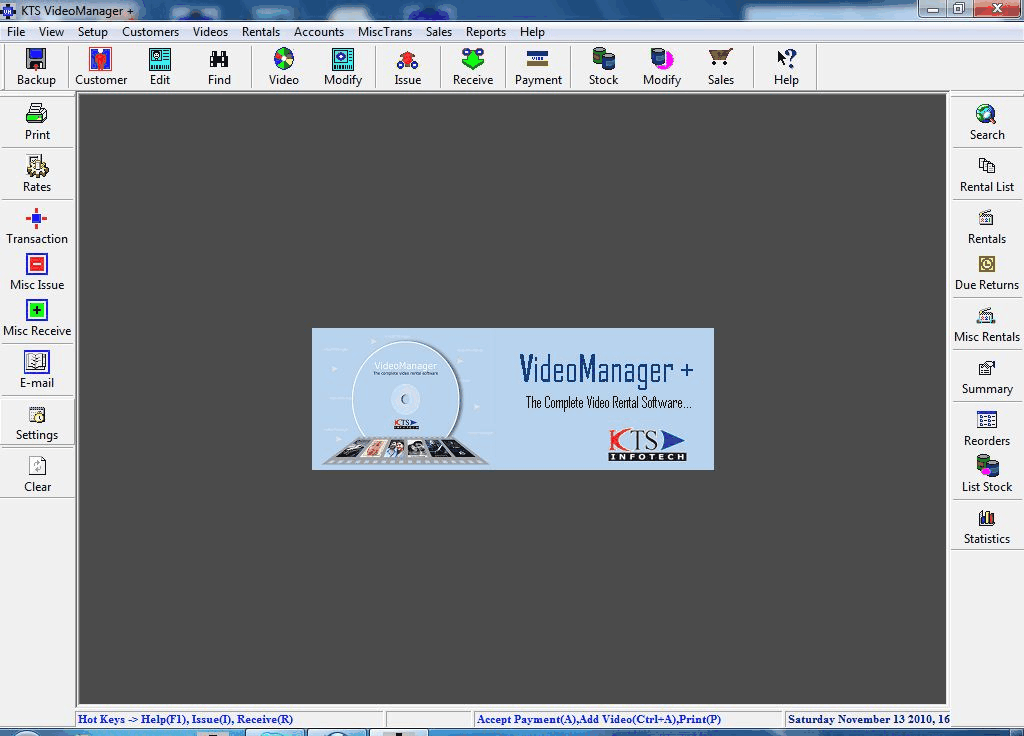Select the Statistics sidebar icon

tap(986, 525)
